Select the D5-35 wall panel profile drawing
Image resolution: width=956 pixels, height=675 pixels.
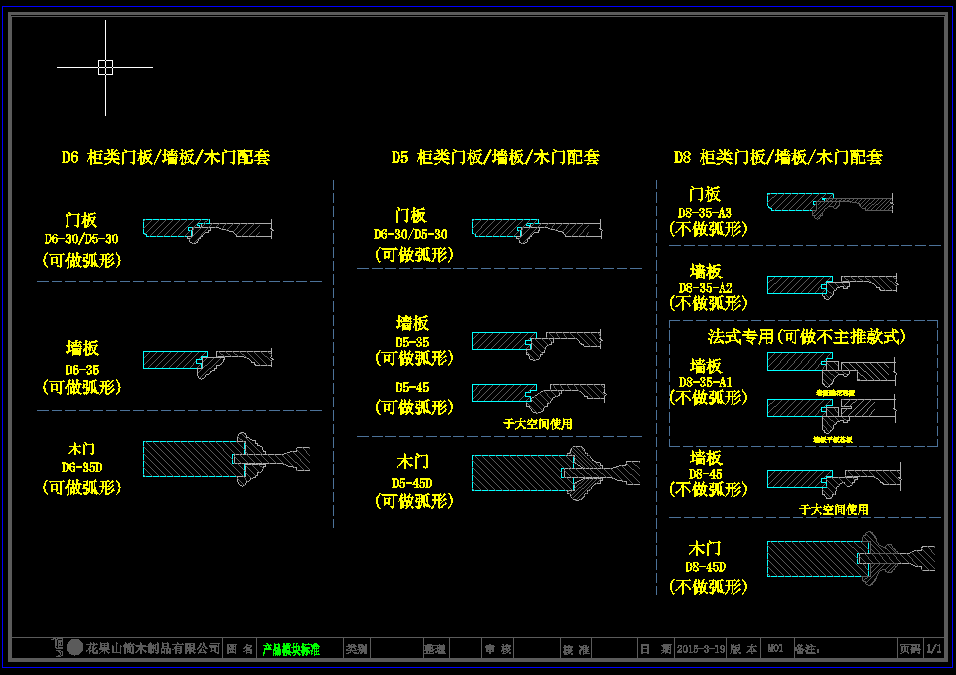click(536, 341)
